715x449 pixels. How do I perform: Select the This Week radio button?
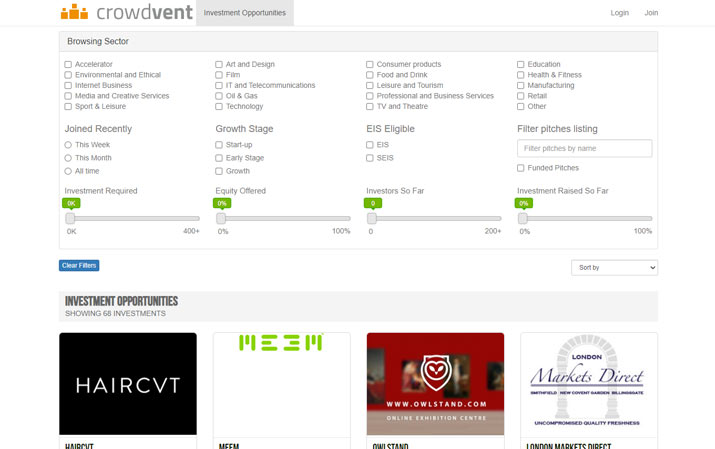pos(68,145)
